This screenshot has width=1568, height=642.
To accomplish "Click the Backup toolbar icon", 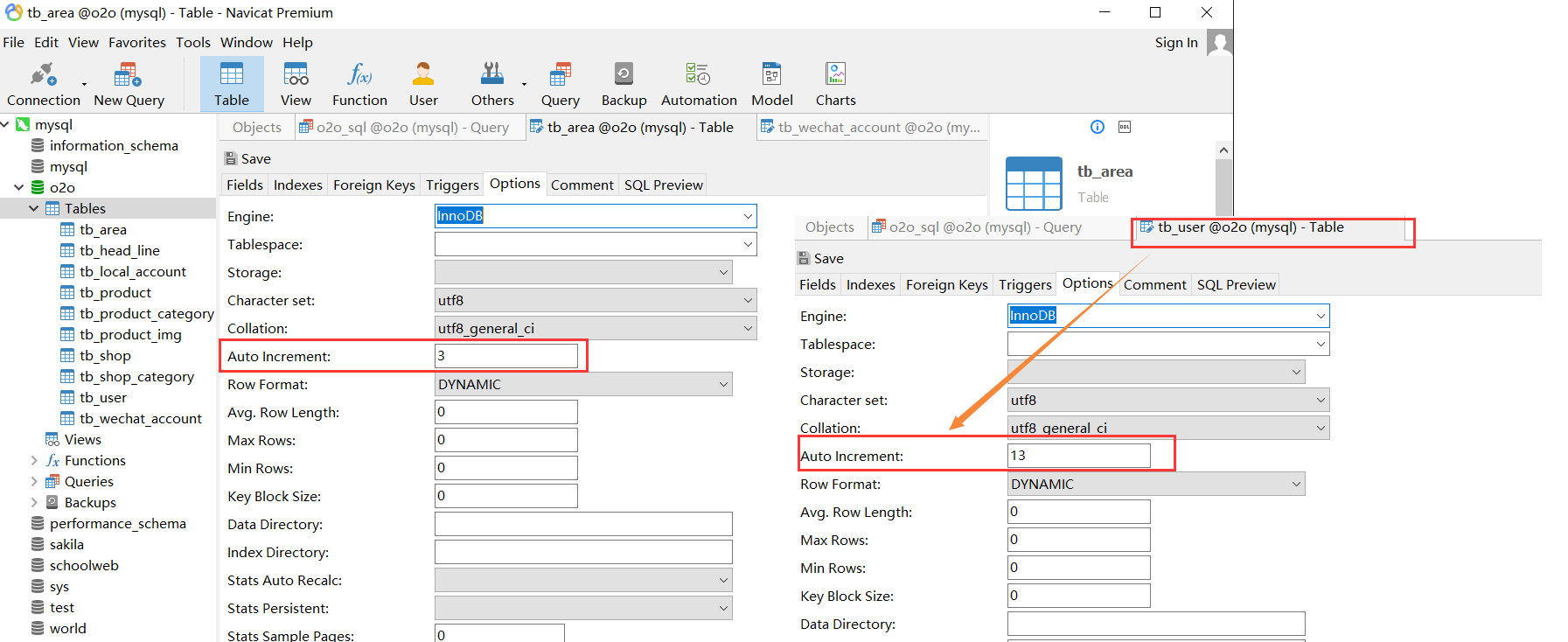I will (x=624, y=73).
